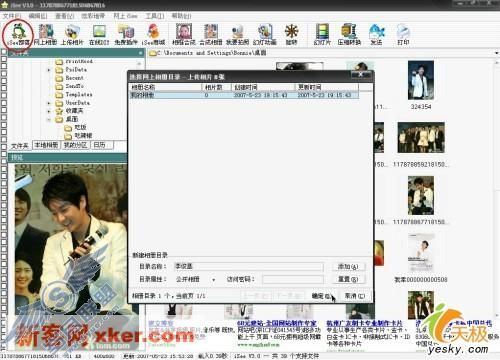Select the Templates folder in tree
The width and height of the screenshot is (500, 360).
click(79, 94)
